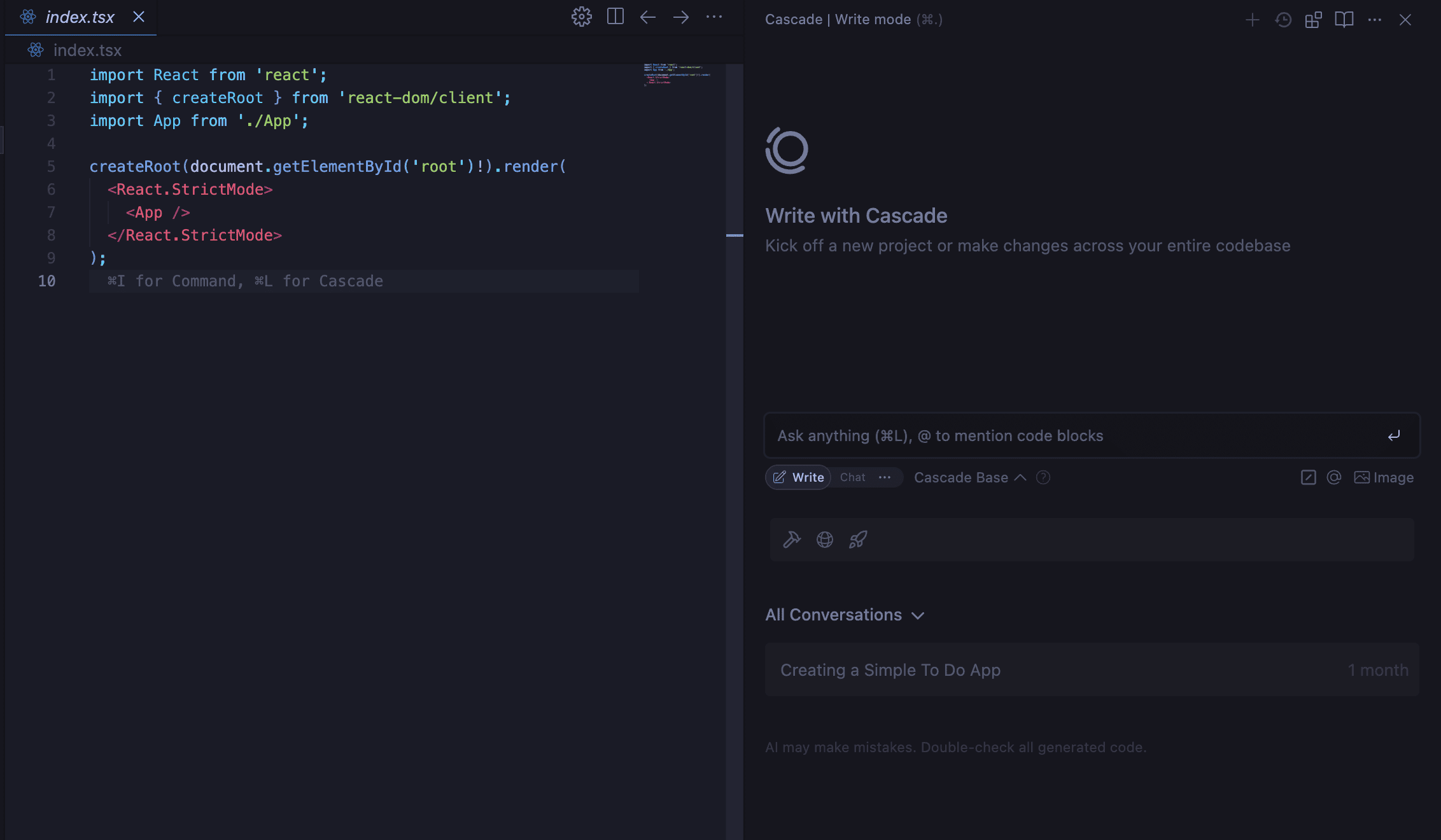Open more mode options next to Chat
The image size is (1441, 840).
coord(885,477)
